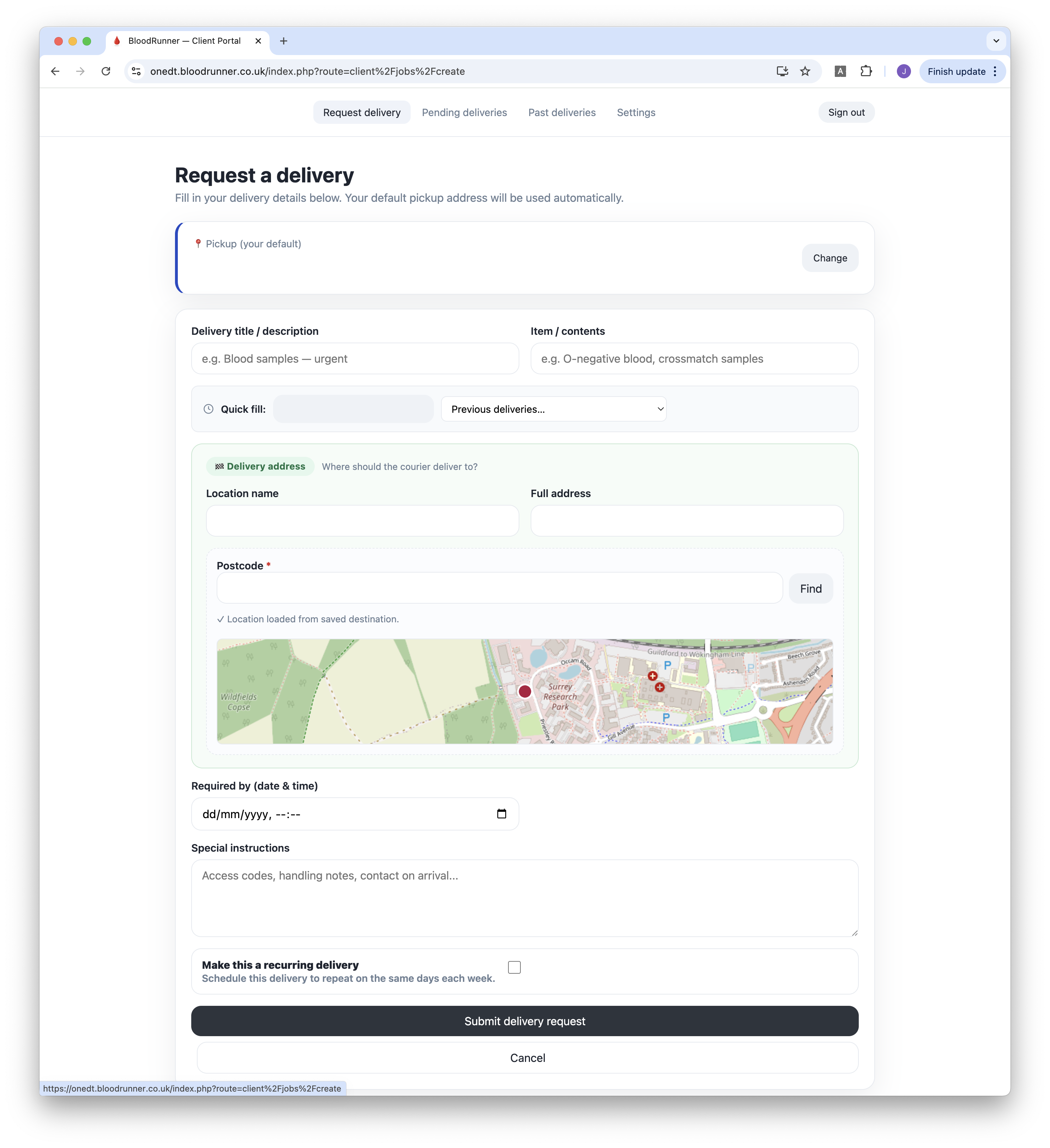Cancel the delivery request
1050x1148 pixels.
point(527,1057)
